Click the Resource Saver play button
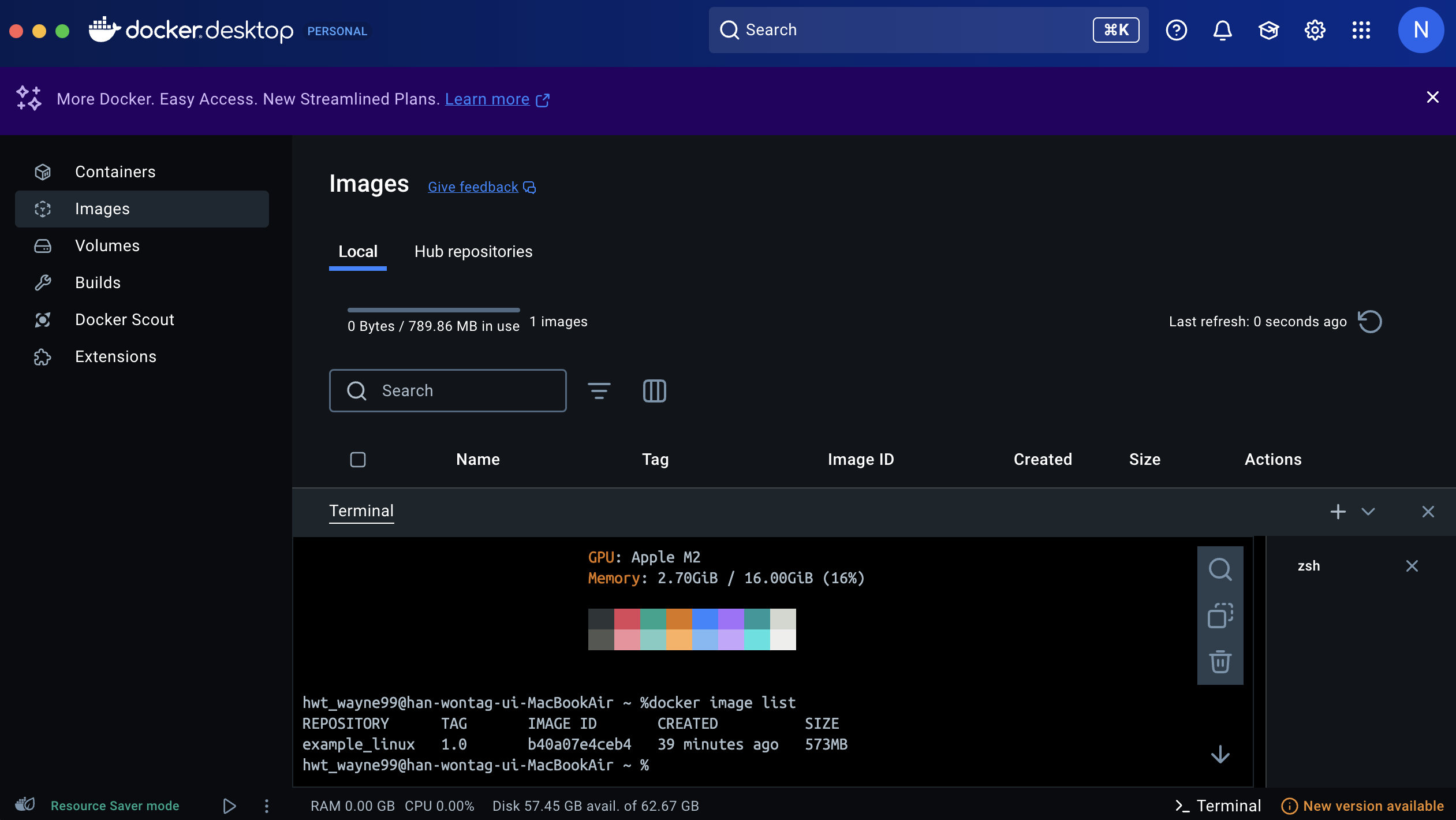This screenshot has height=820, width=1456. point(229,806)
